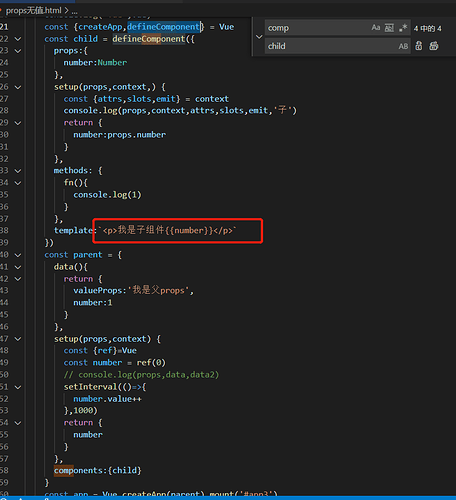Click 'const {ref}=Vue' statement
The image size is (456, 500).
pos(100,351)
